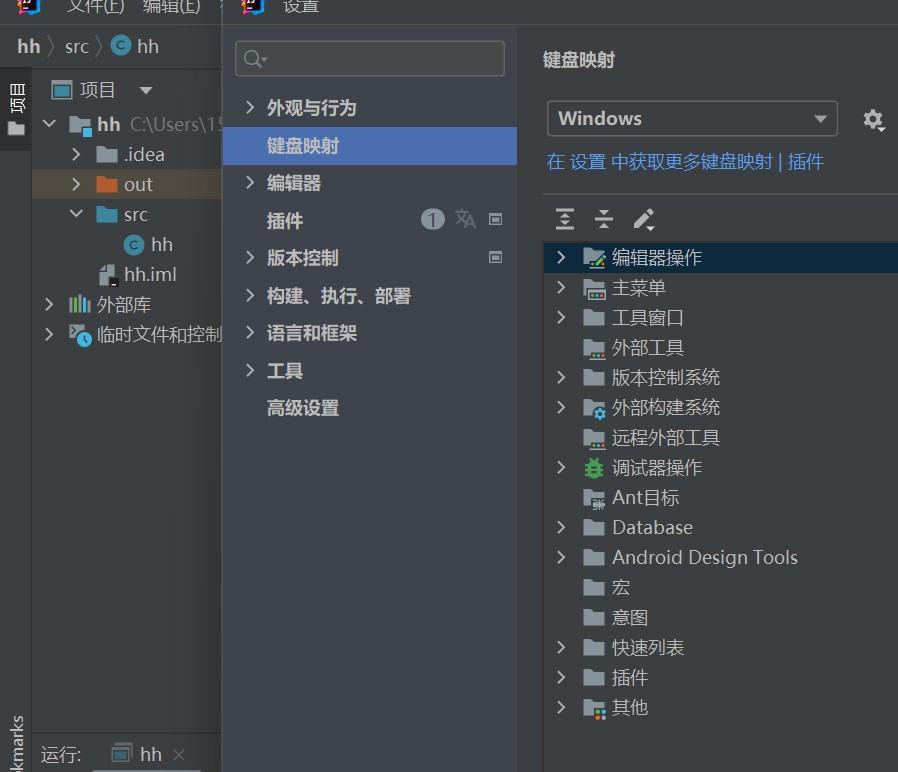Image resolution: width=898 pixels, height=772 pixels.
Task: Select the 意图 keymap entry
Action: tap(629, 618)
